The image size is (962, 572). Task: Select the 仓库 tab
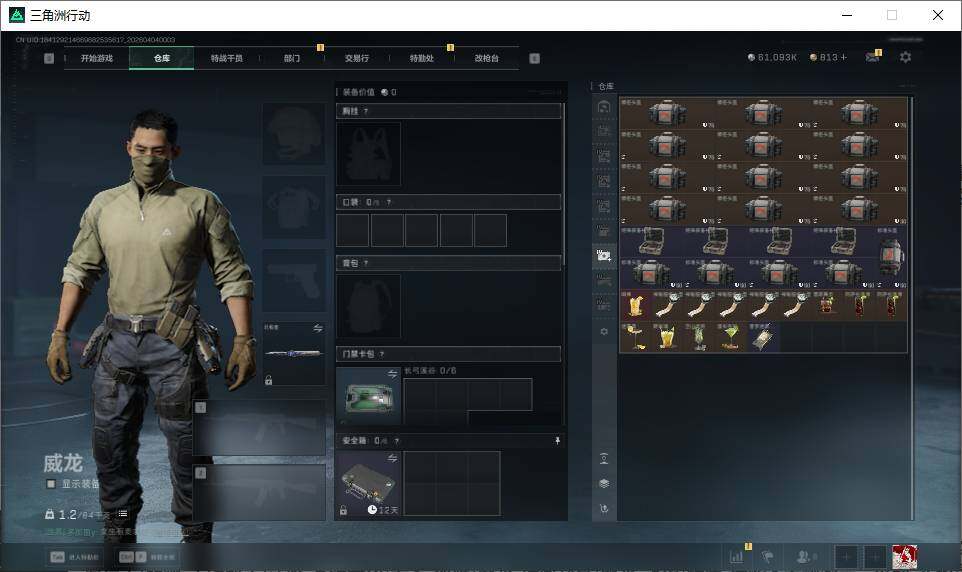[162, 58]
